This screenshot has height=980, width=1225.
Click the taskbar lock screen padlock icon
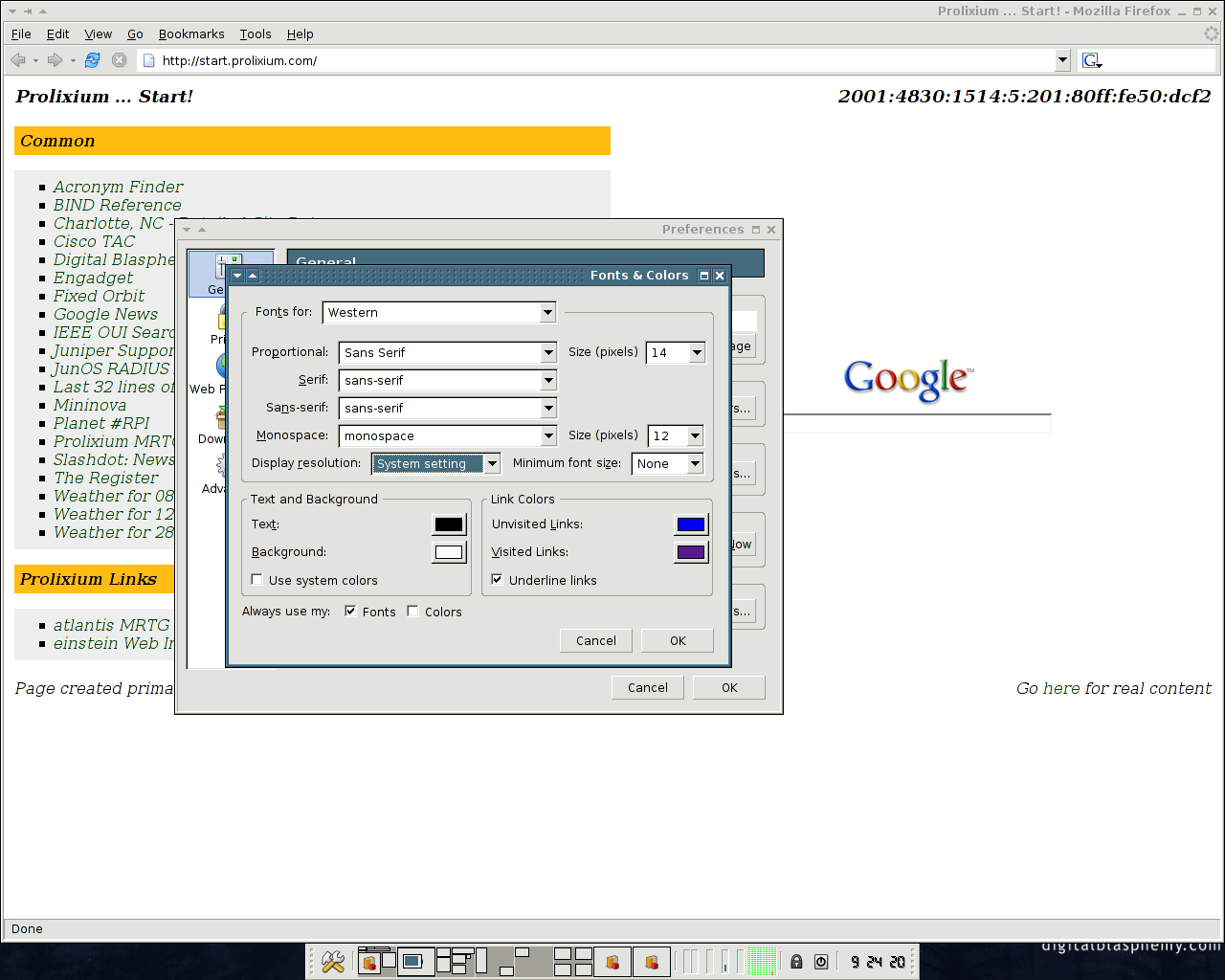point(796,962)
